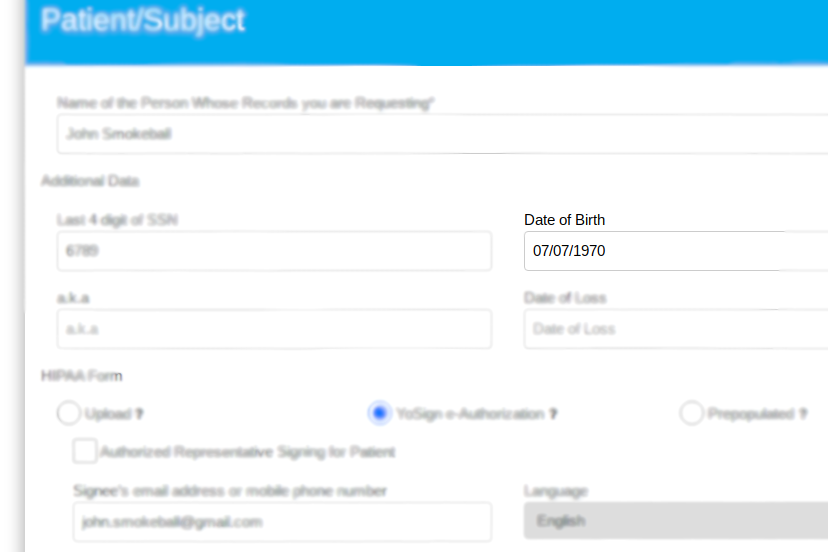This screenshot has height=552, width=828.
Task: Click the person's name input field
Action: coord(442,133)
